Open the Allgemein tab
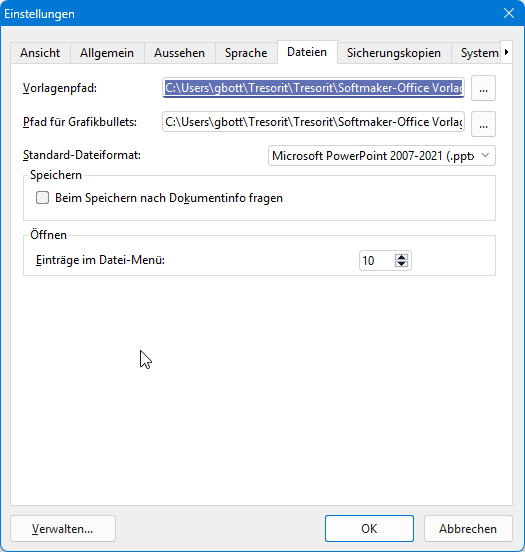The width and height of the screenshot is (525, 552). click(107, 53)
